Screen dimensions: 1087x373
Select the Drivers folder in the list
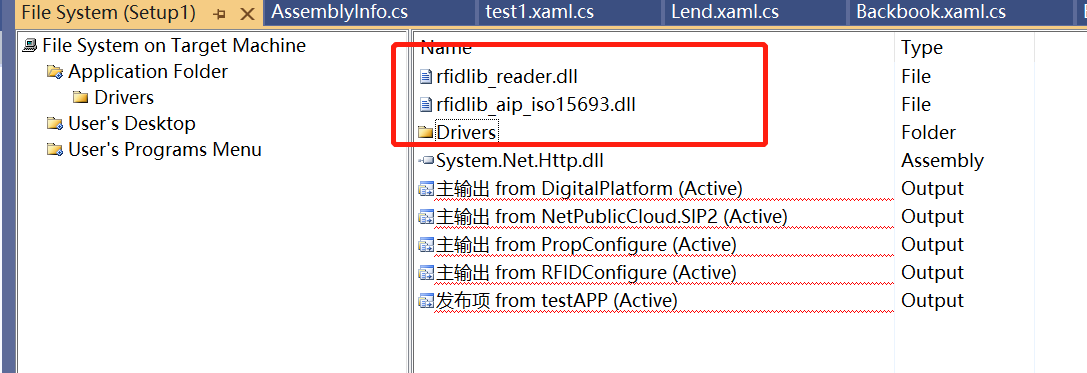(x=467, y=132)
